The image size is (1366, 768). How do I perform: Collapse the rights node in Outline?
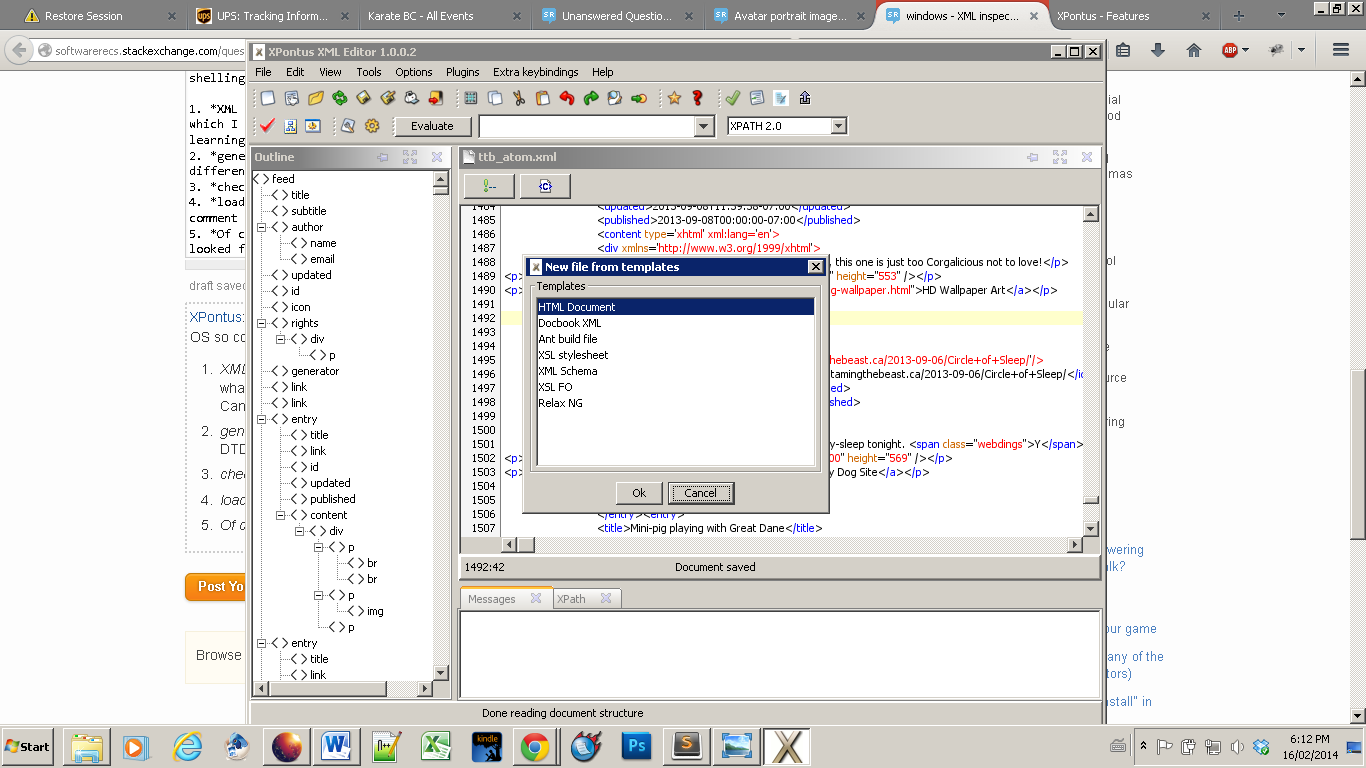[x=261, y=323]
